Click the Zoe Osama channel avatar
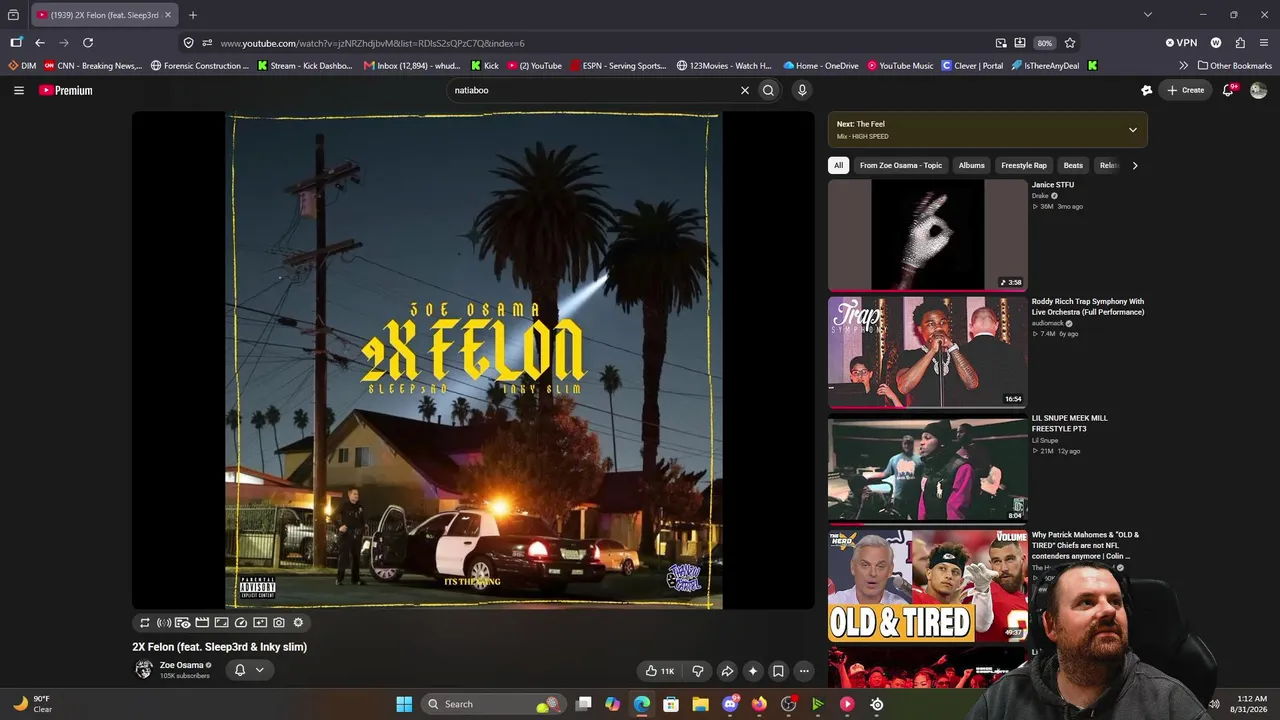Screen dimensions: 1280x720 [144, 669]
